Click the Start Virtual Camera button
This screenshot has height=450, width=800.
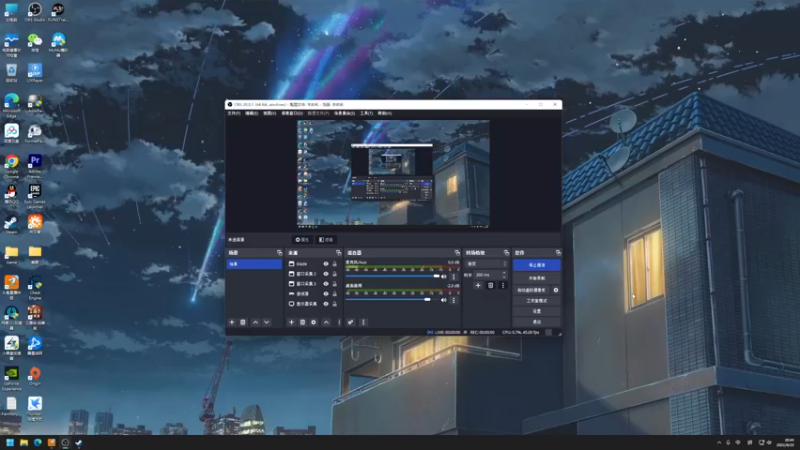[532, 290]
